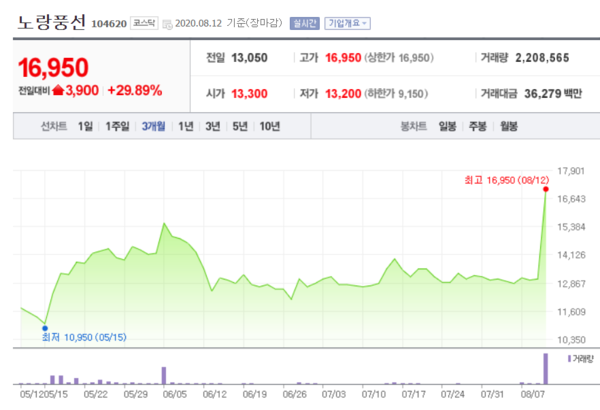Select the 1주일 line chart tab
600x410 pixels.
coord(117,126)
